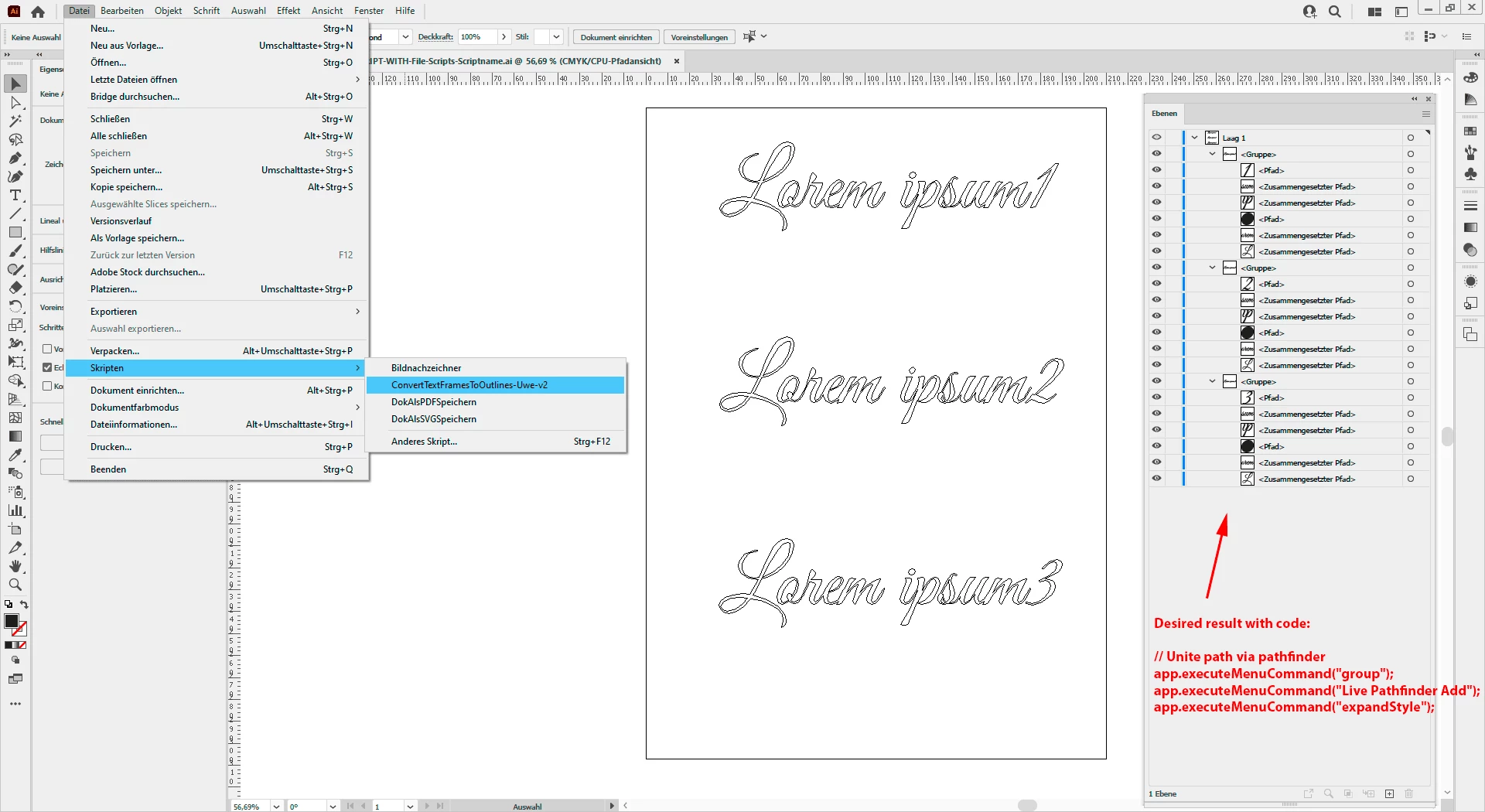Collapse the Laag 1 layer tree
The width and height of the screenshot is (1485, 812).
click(1195, 138)
